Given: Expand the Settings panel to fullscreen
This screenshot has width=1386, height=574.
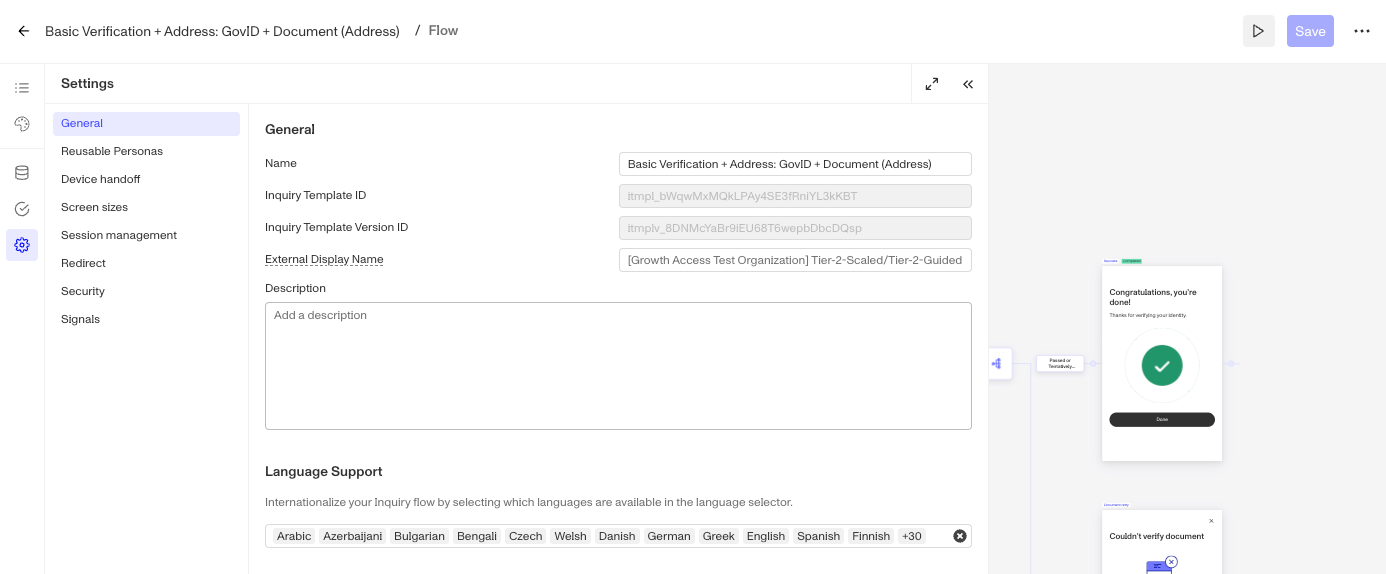Looking at the screenshot, I should pos(932,84).
